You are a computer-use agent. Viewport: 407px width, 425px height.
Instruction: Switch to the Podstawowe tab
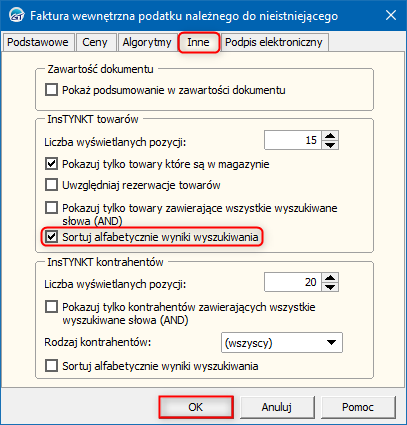(38, 42)
